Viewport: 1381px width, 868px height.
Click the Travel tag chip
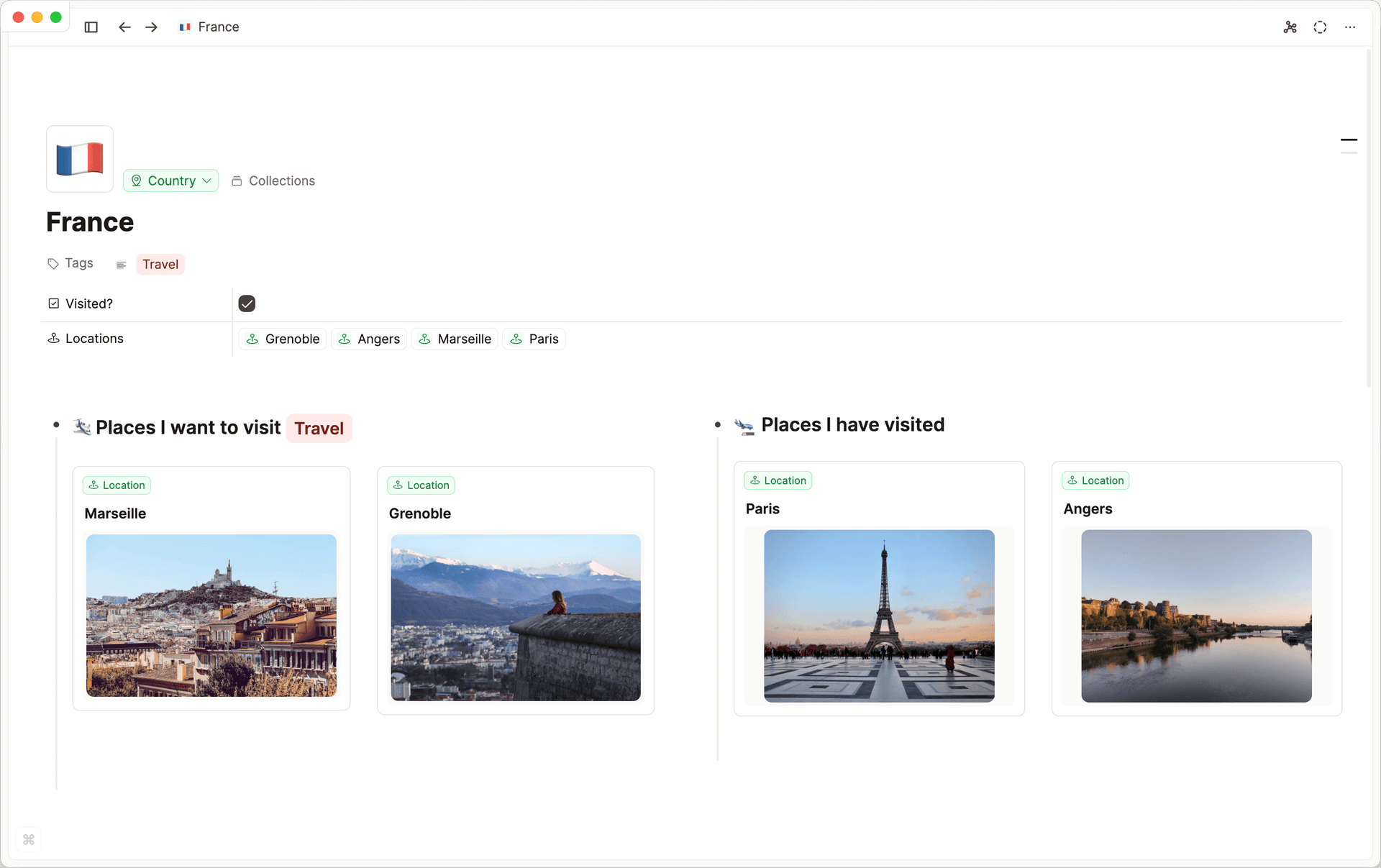pyautogui.click(x=160, y=264)
